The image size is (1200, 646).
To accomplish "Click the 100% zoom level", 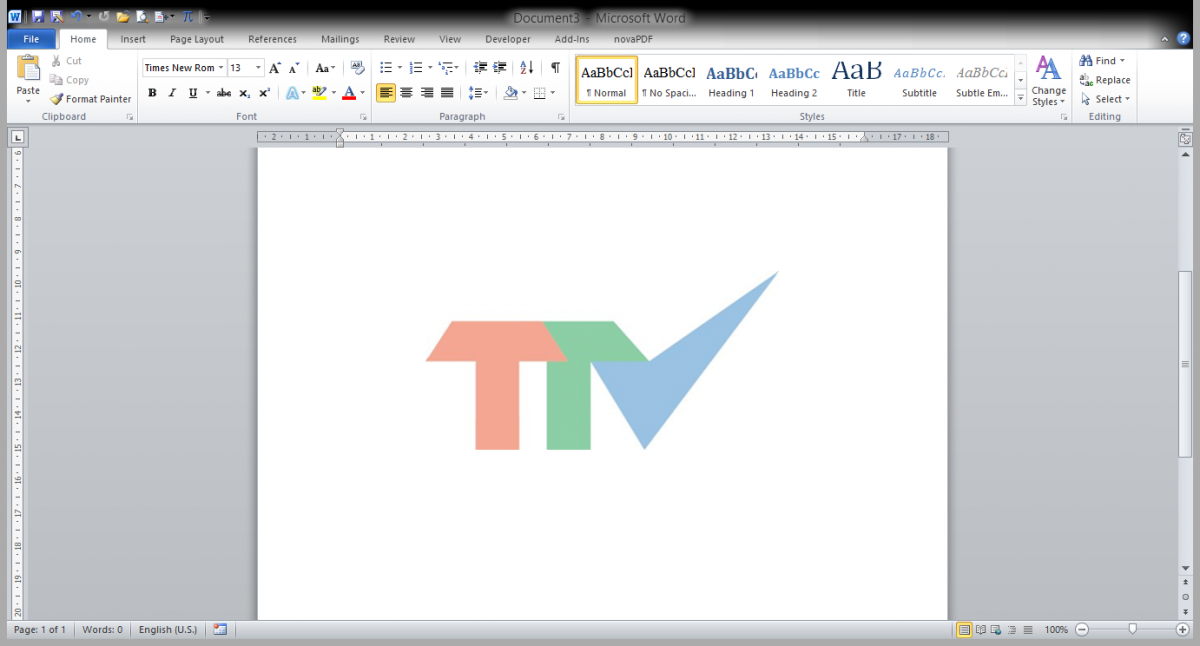I will tap(1056, 630).
